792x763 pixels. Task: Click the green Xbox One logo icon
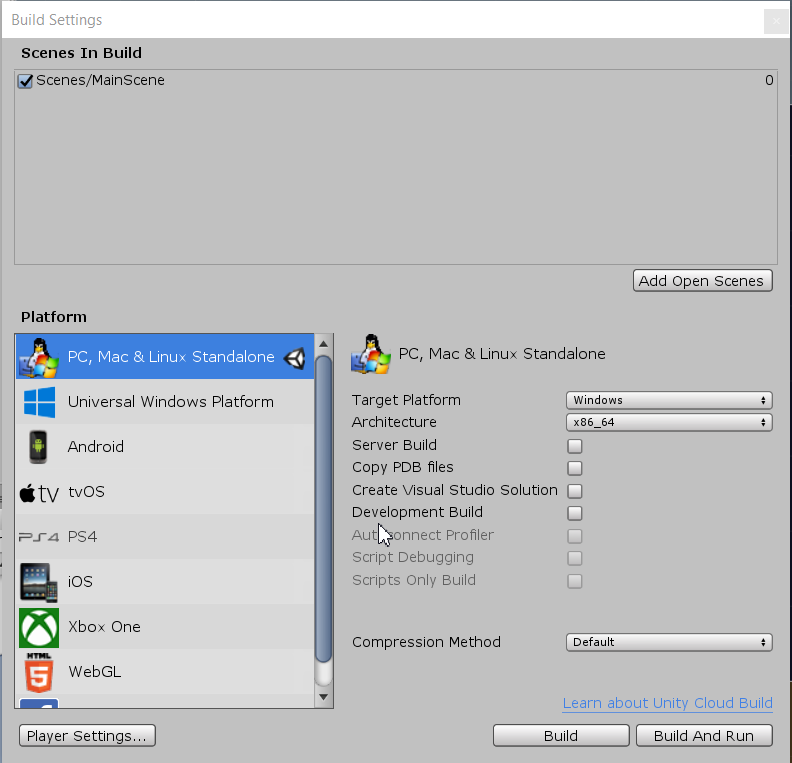pos(39,628)
